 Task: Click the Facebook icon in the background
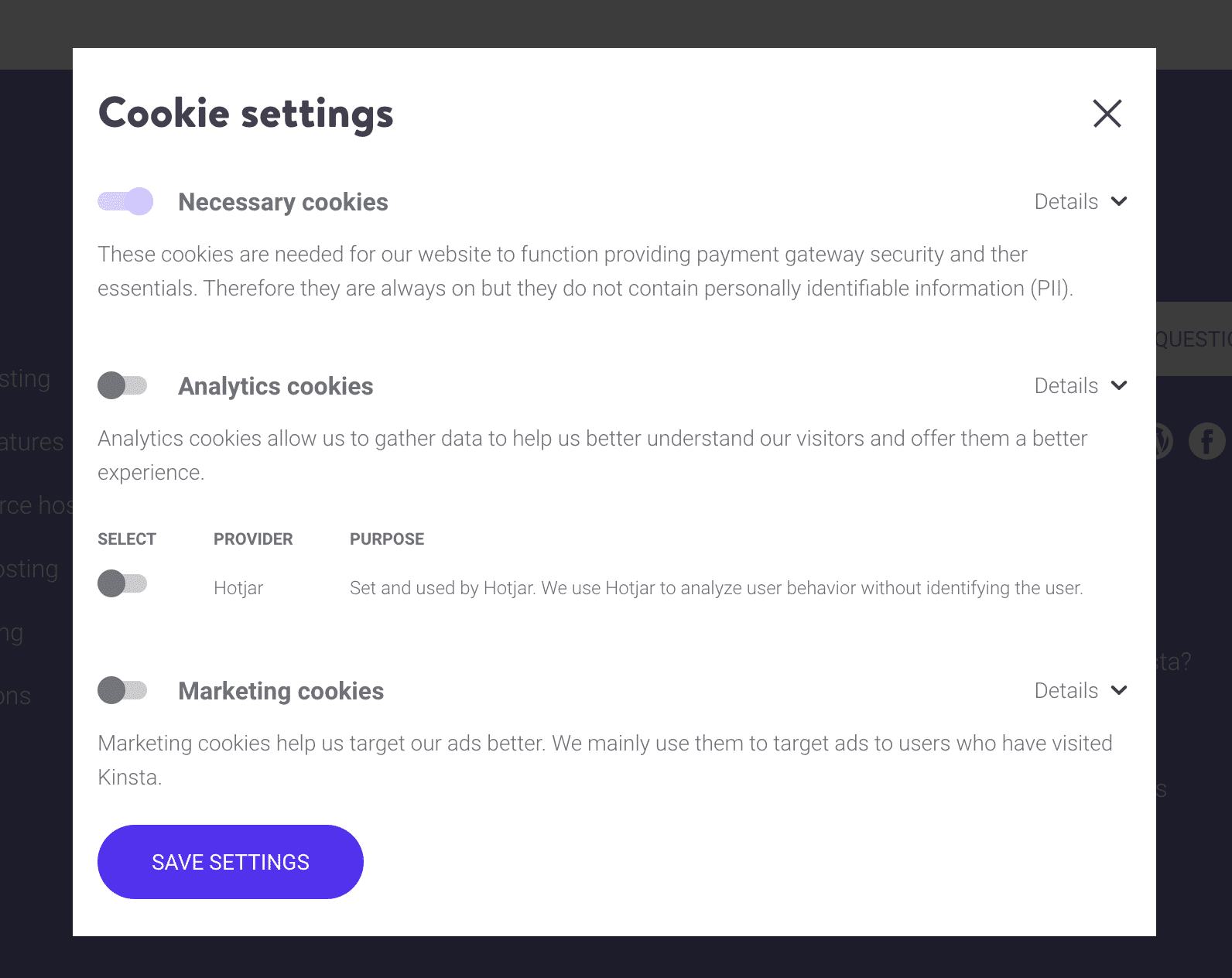point(1206,440)
